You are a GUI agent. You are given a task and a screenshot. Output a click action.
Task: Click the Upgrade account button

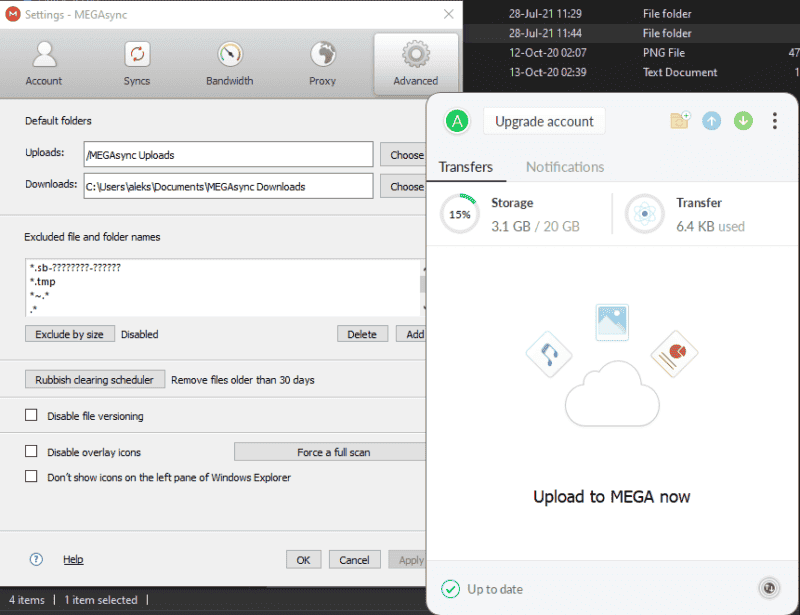point(544,120)
